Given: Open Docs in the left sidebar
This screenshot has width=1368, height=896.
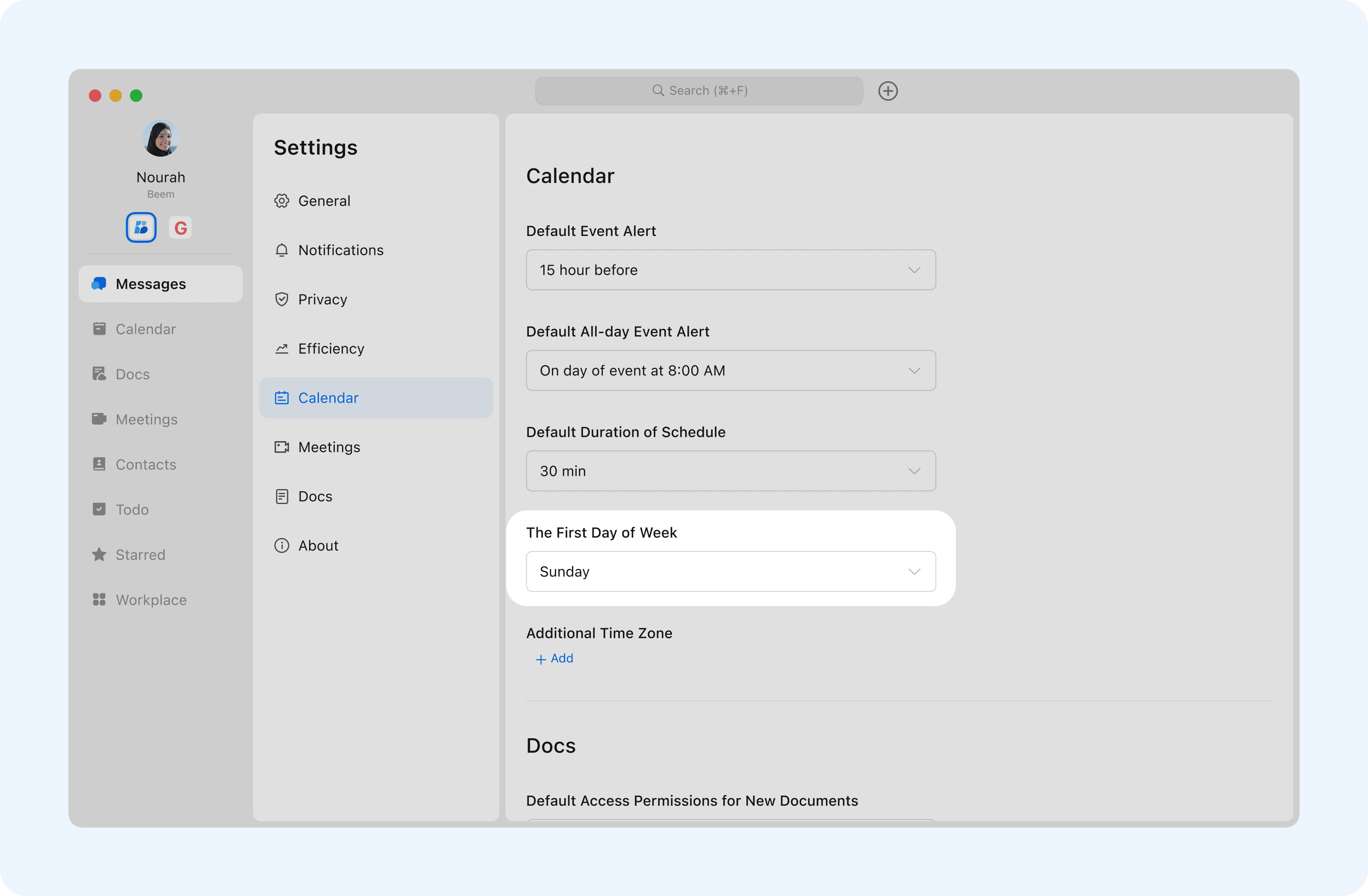Looking at the screenshot, I should (132, 374).
